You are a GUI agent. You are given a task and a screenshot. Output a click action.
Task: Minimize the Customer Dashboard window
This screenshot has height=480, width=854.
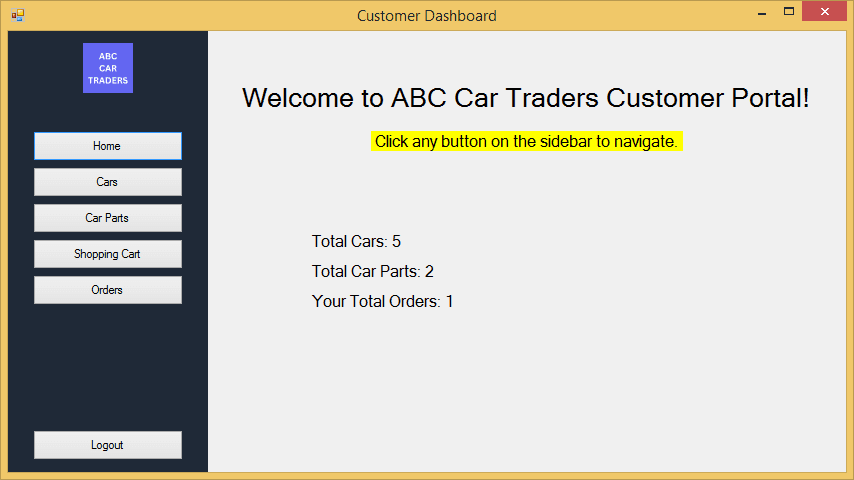[x=762, y=12]
